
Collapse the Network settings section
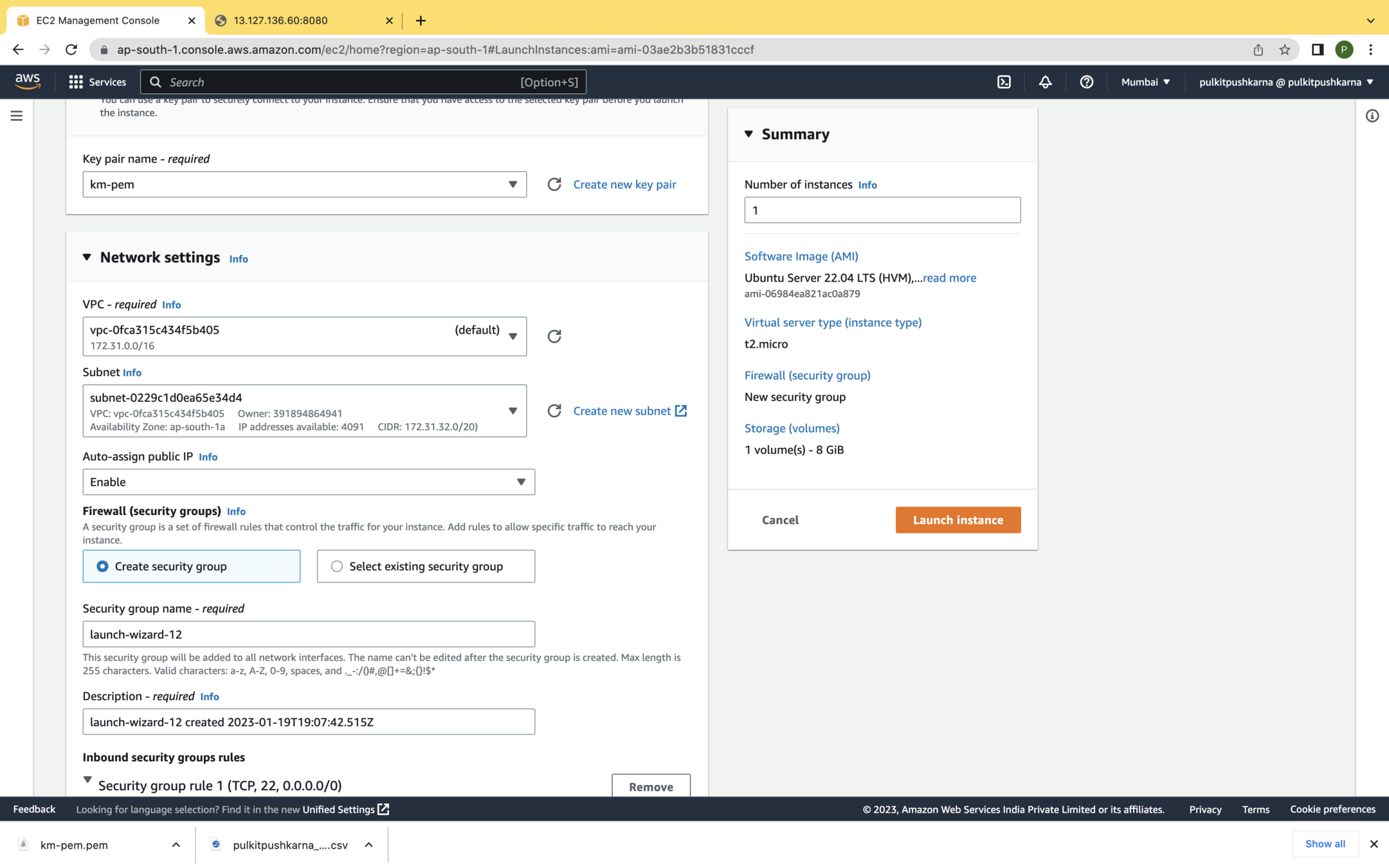coord(87,257)
